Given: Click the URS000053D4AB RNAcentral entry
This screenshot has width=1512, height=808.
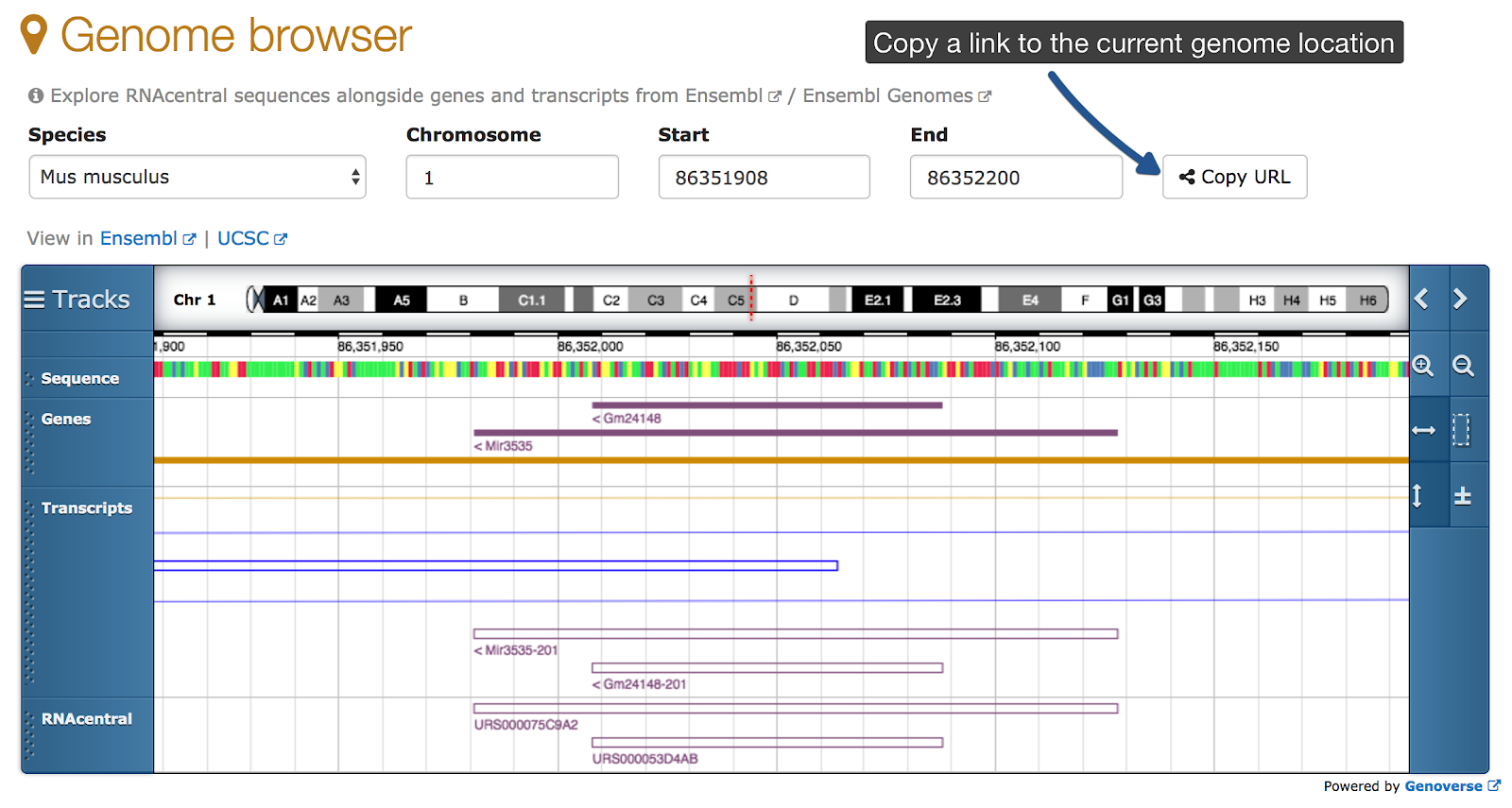Looking at the screenshot, I should [645, 759].
